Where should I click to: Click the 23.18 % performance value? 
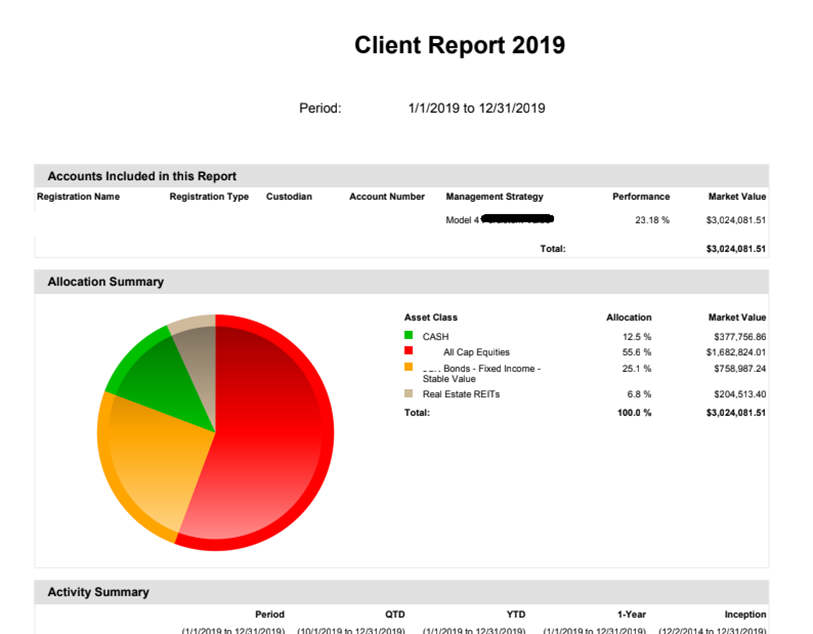652,220
